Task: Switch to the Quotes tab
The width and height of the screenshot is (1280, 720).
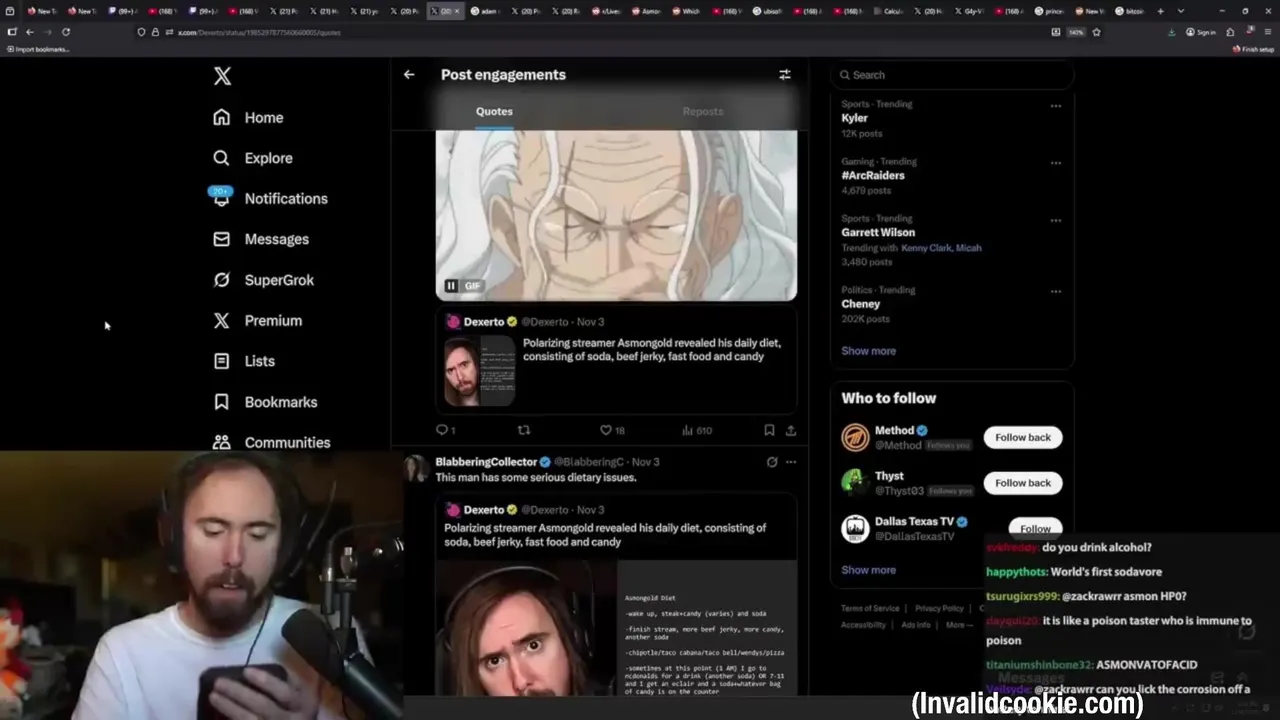Action: coord(494,111)
